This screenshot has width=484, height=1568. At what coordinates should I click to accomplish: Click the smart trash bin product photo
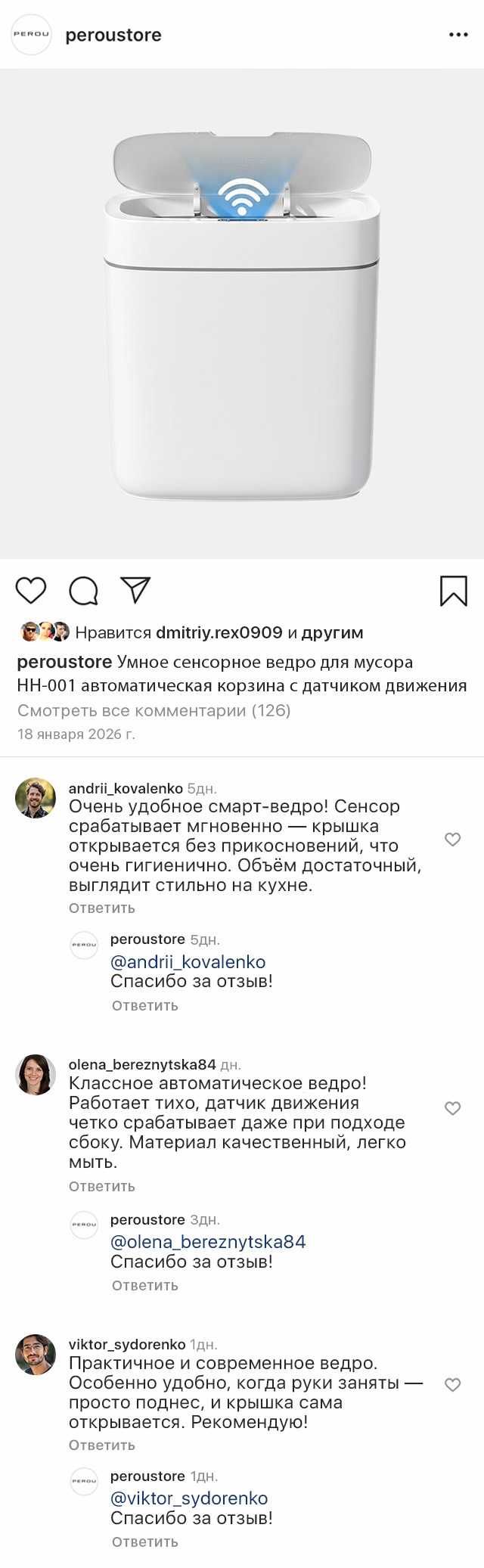point(242,314)
